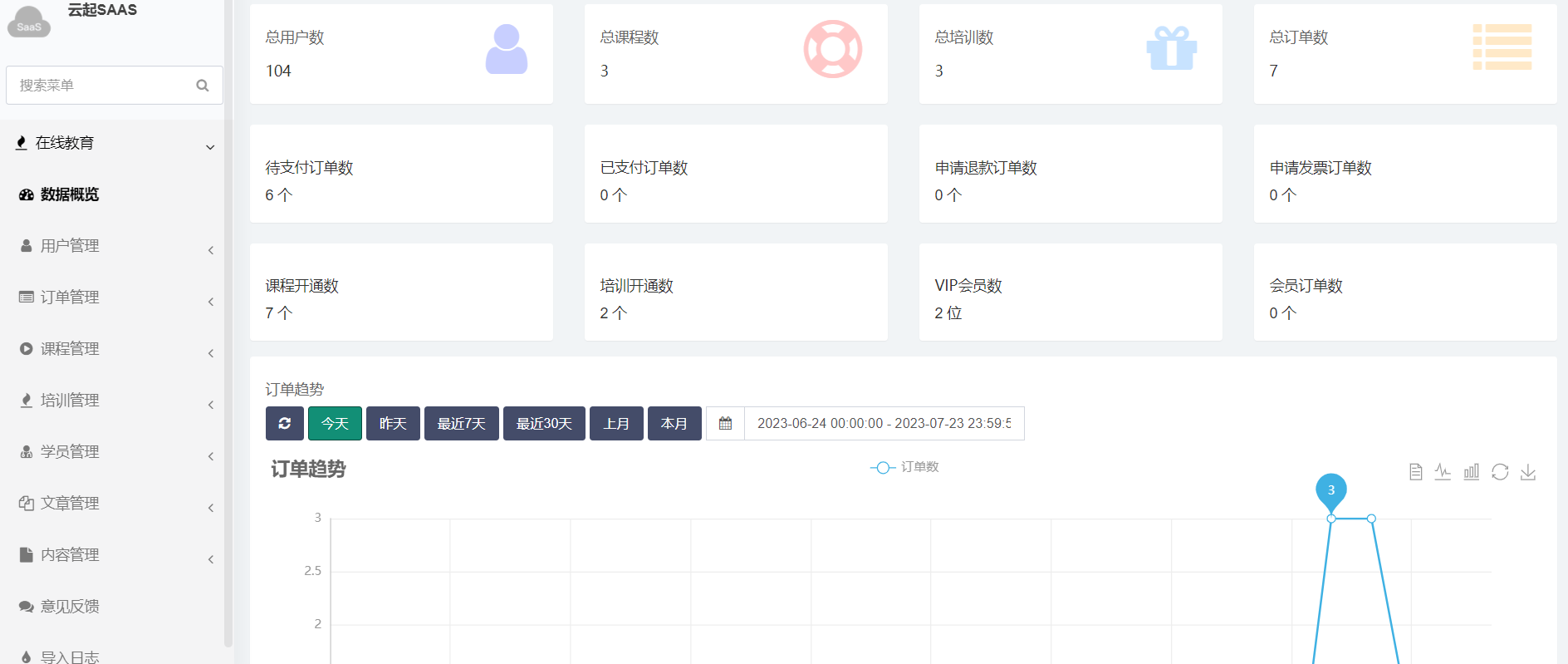Open chart data view icon

click(x=1416, y=472)
